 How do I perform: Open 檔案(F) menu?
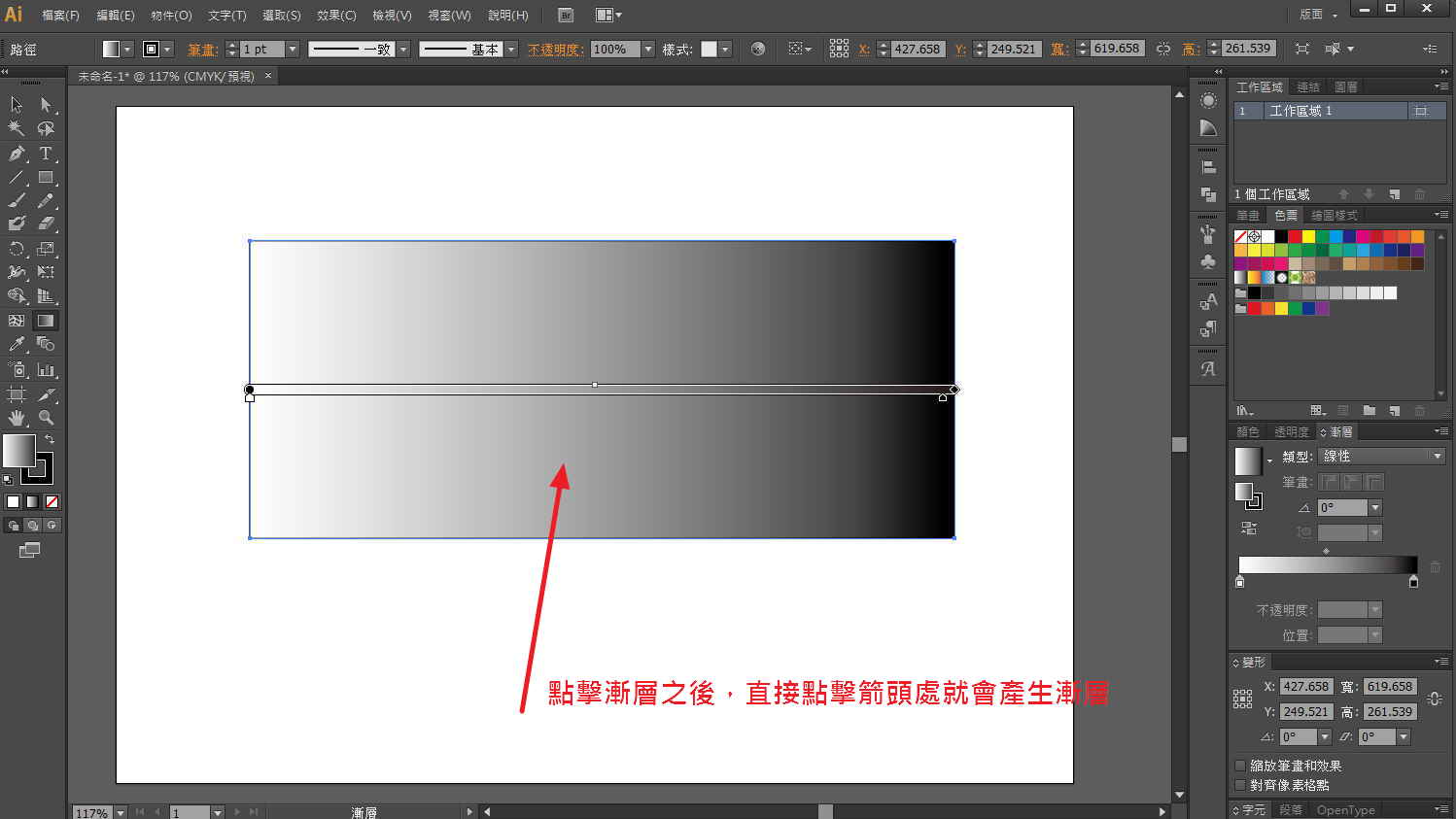(x=60, y=16)
